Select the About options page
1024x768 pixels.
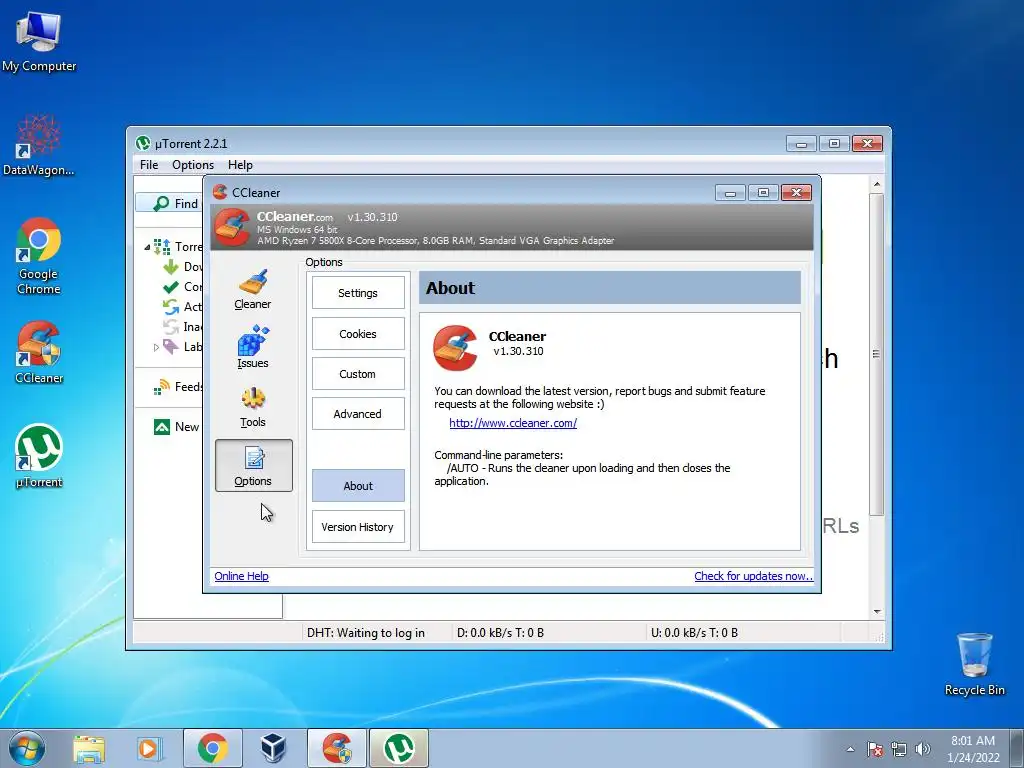pos(358,485)
